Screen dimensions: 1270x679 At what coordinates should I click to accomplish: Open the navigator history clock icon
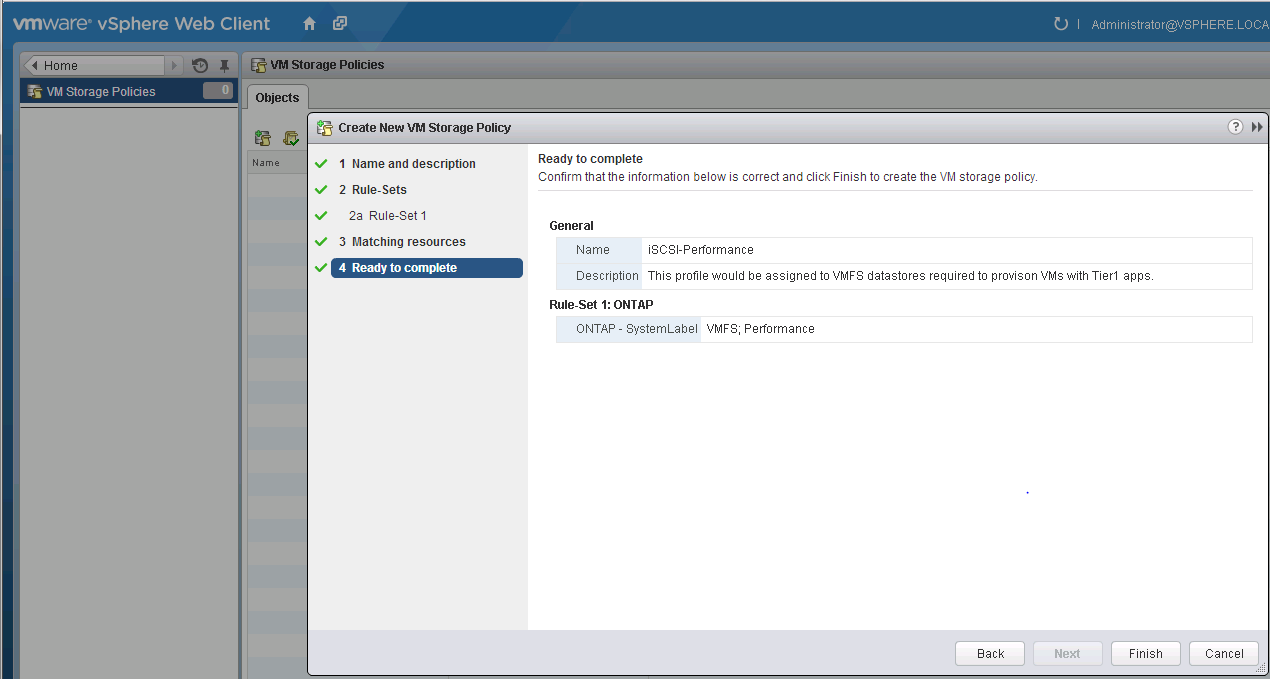200,65
